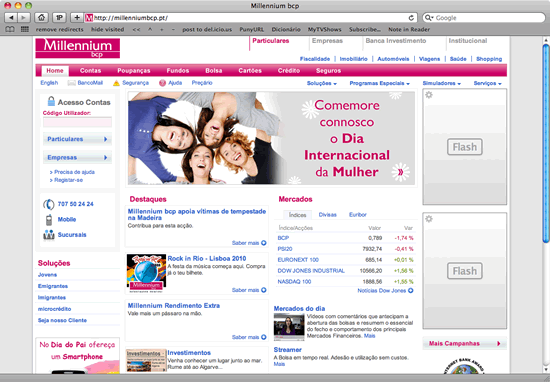Open the browser Home page icon

tap(41, 17)
